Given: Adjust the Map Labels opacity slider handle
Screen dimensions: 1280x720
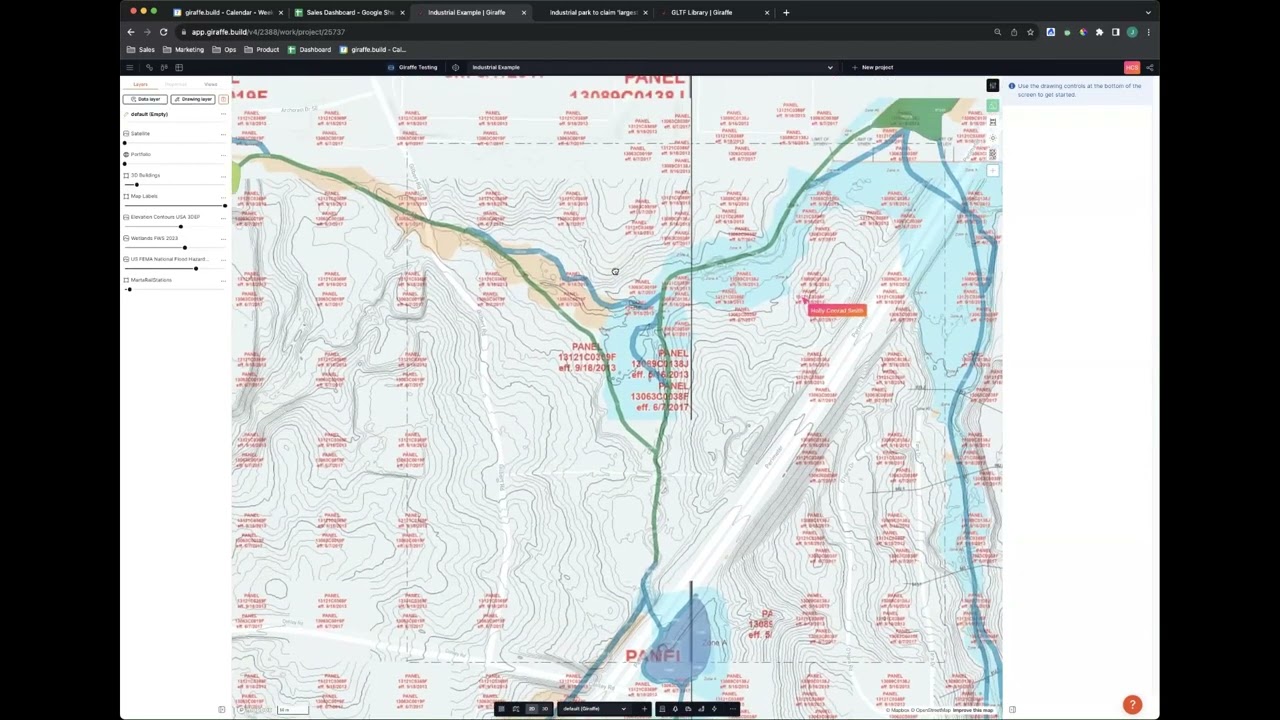Looking at the screenshot, I should 225,205.
